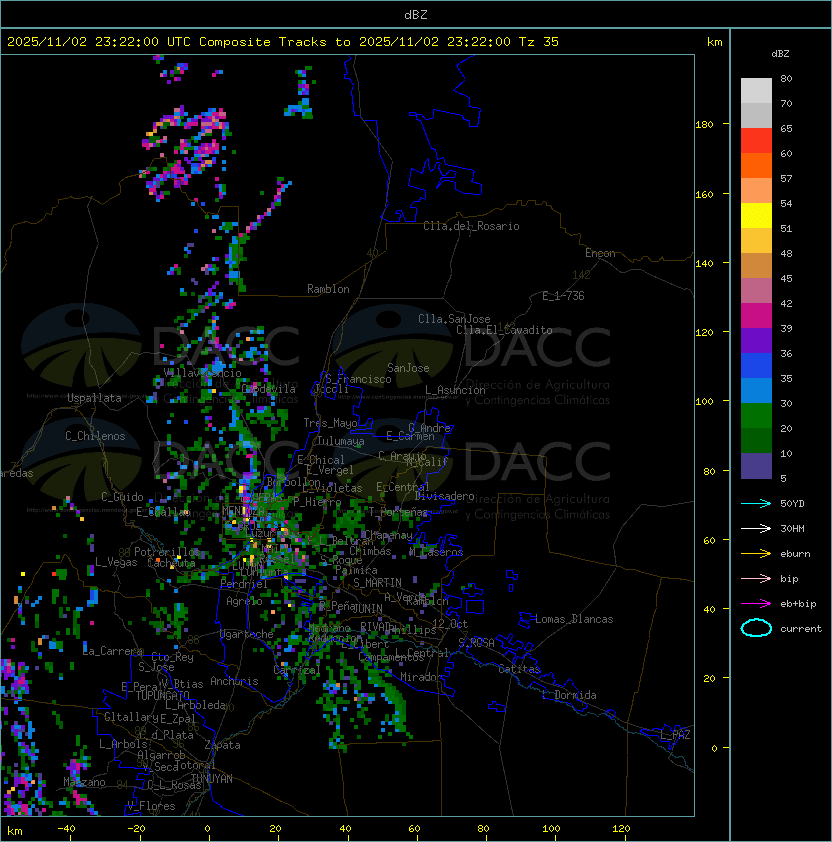Click the 'La_Carrera' map label
832x842 pixels.
113,651
